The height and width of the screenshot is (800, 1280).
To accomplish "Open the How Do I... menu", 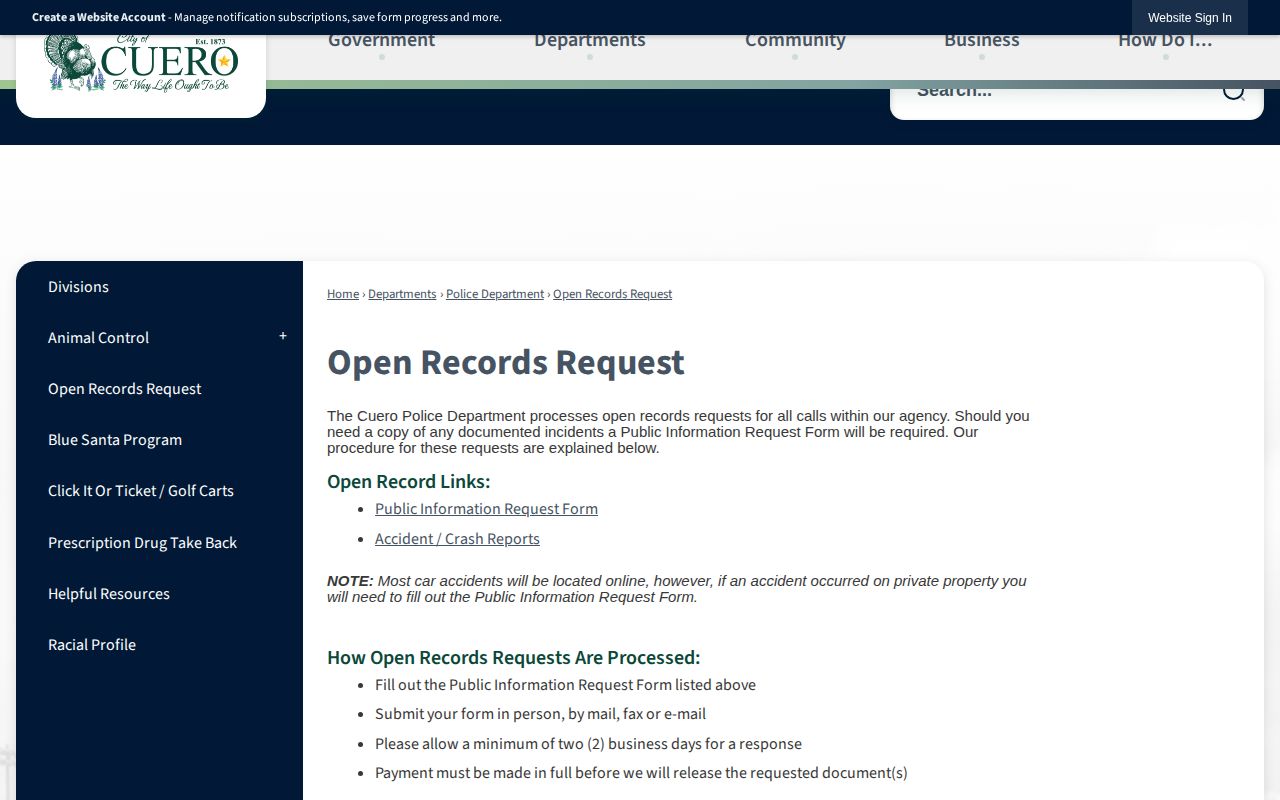I will tap(1165, 41).
